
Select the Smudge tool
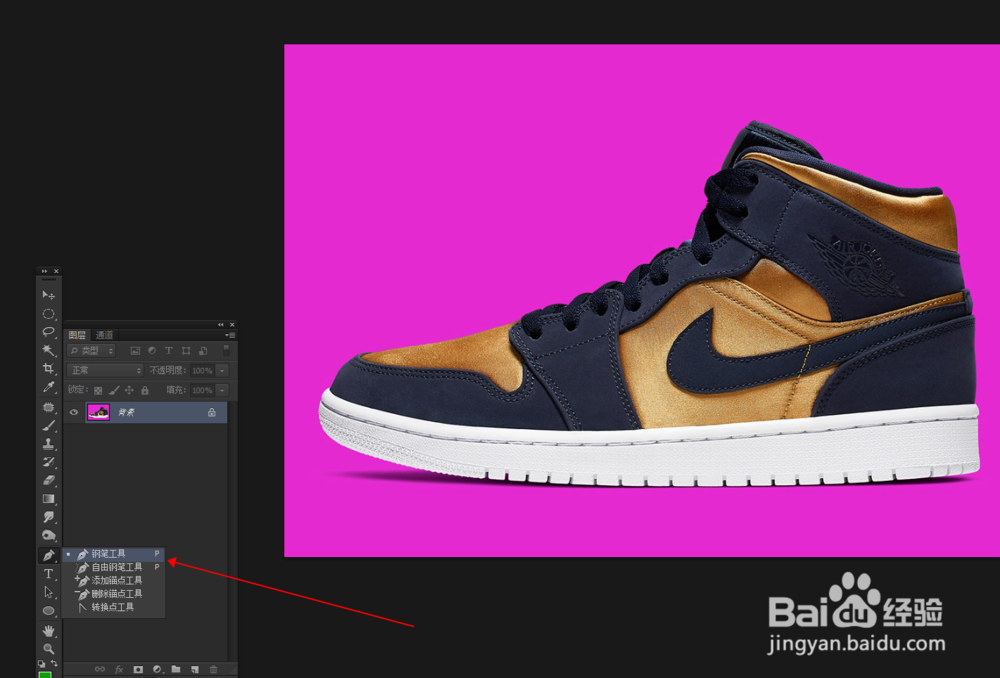[48, 517]
